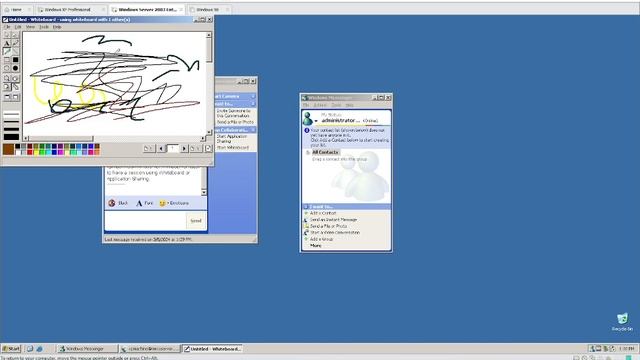640x360 pixels.
Task: Choose the magenta color swatch
Action: click(x=60, y=152)
